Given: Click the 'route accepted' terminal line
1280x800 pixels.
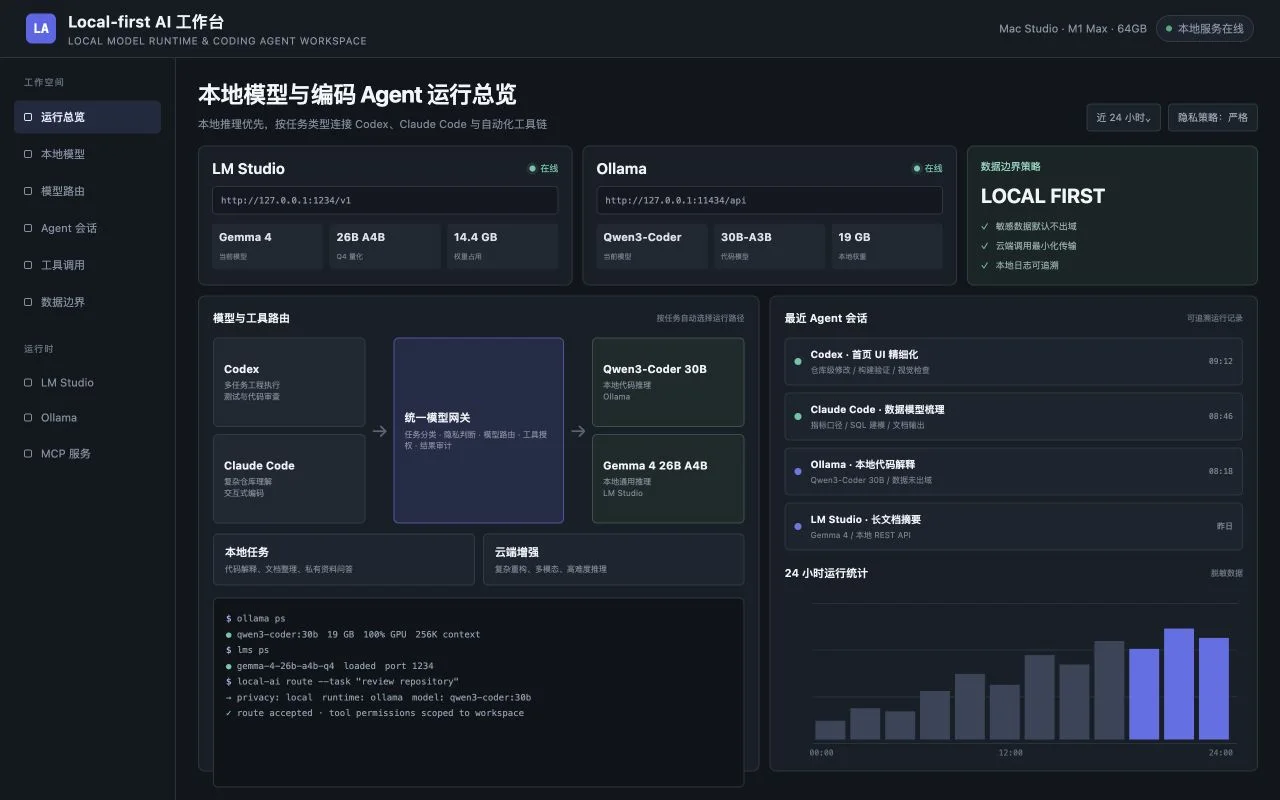Looking at the screenshot, I should 374,713.
